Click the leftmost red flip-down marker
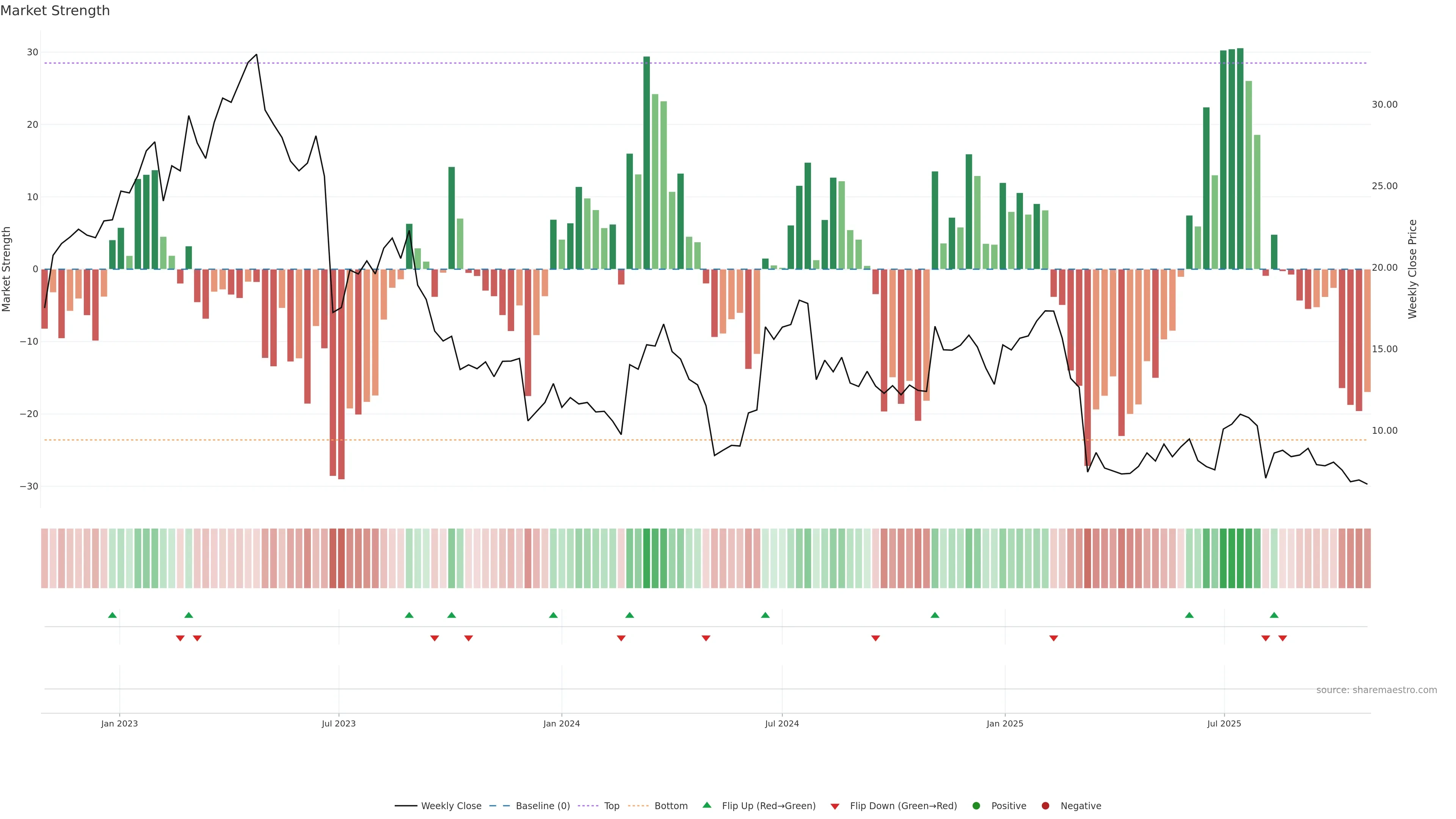 coord(180,638)
